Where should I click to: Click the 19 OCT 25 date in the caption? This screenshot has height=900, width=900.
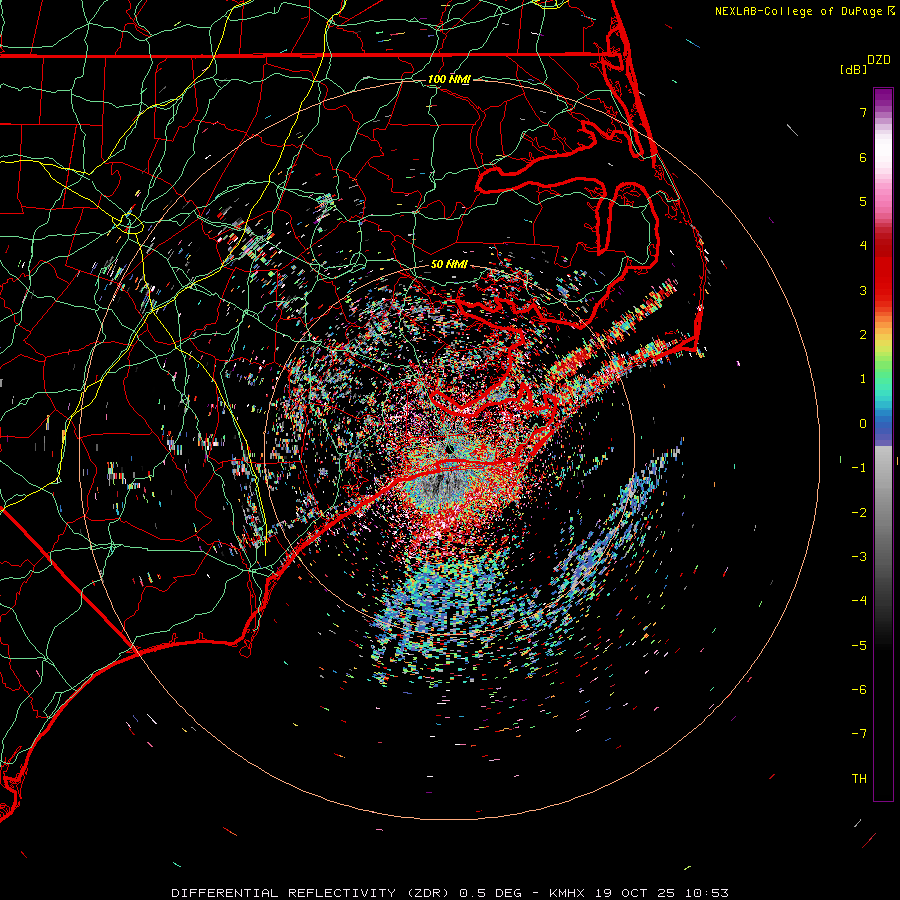tap(634, 893)
